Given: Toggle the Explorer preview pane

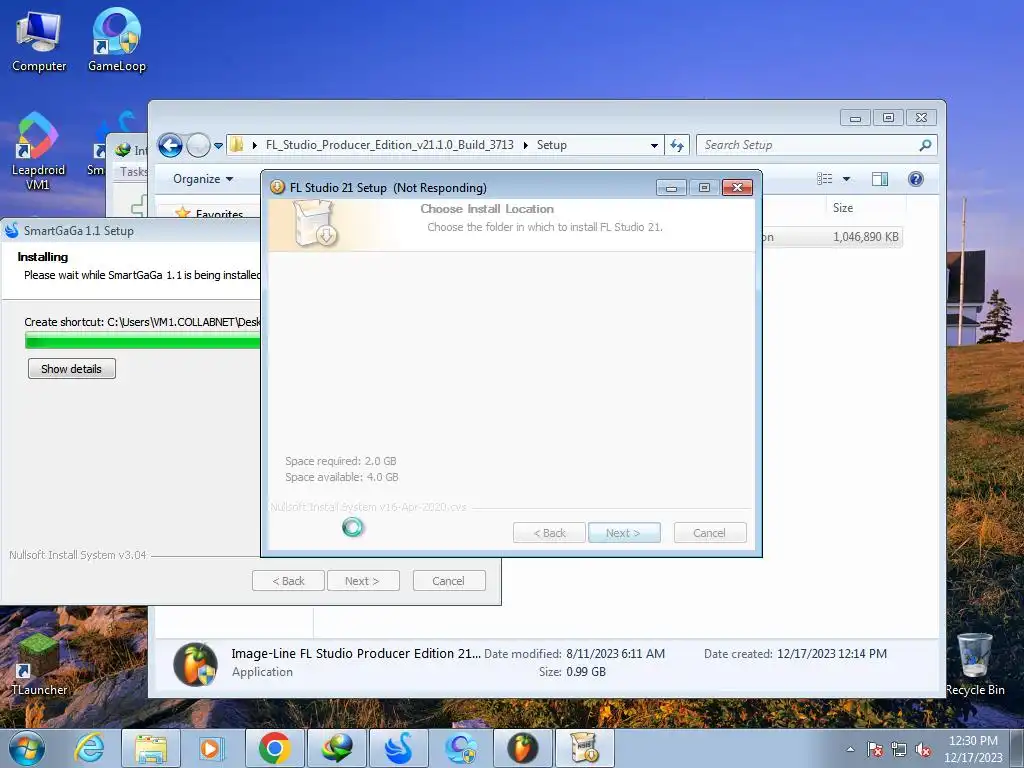Looking at the screenshot, I should (880, 179).
